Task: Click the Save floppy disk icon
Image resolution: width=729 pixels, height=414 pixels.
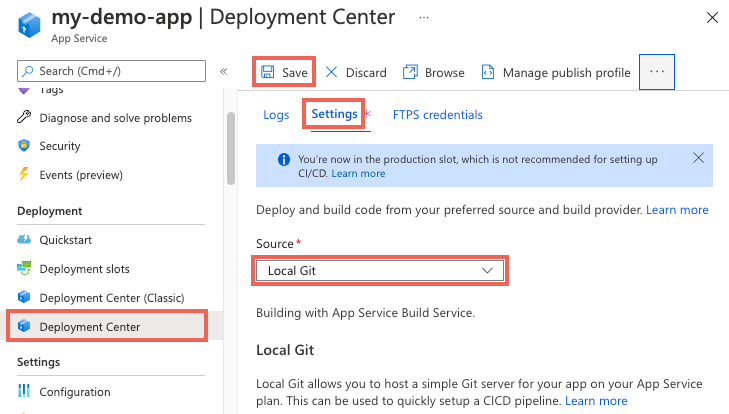Action: click(267, 72)
